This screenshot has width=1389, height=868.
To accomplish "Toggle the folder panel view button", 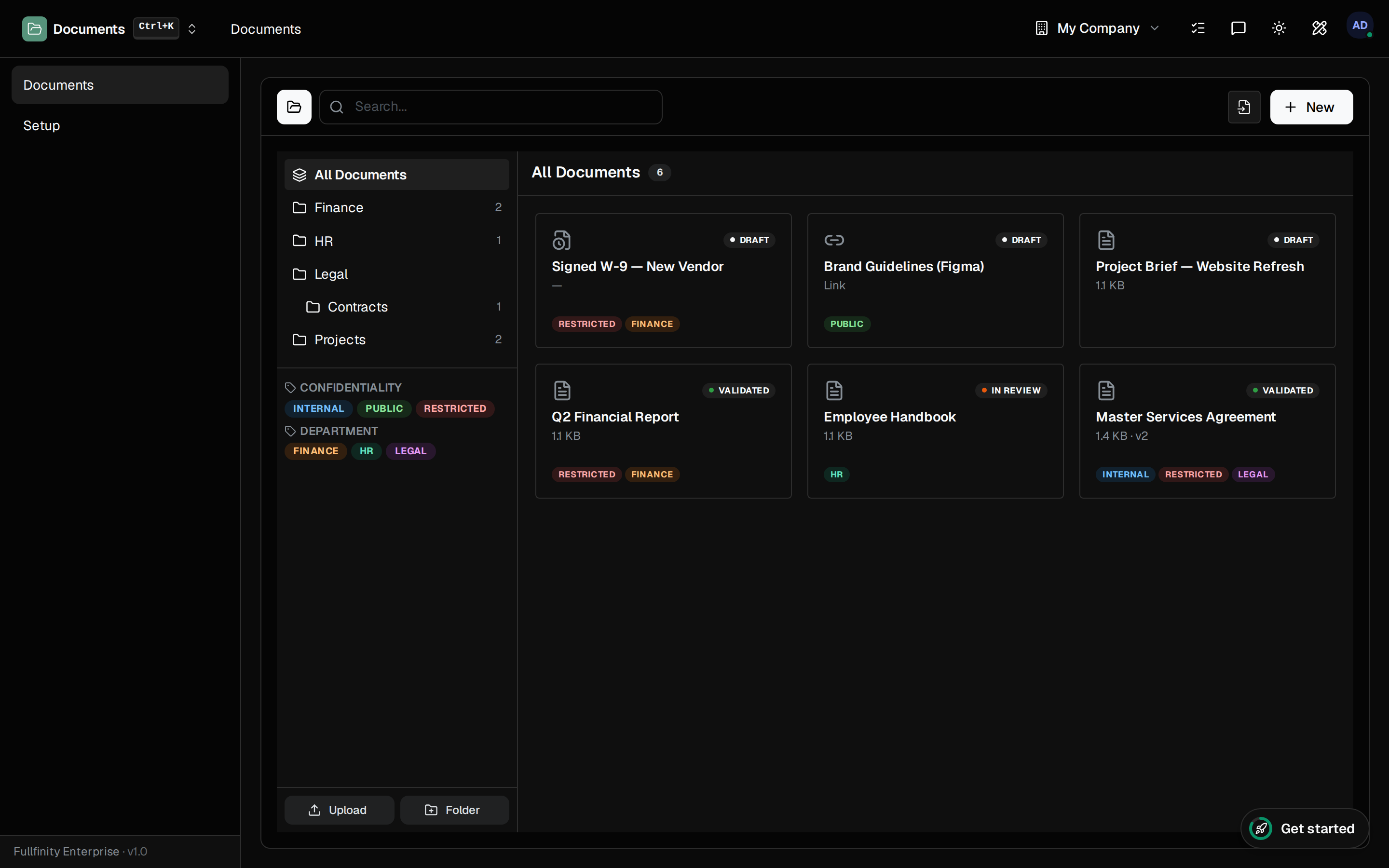I will (x=294, y=107).
